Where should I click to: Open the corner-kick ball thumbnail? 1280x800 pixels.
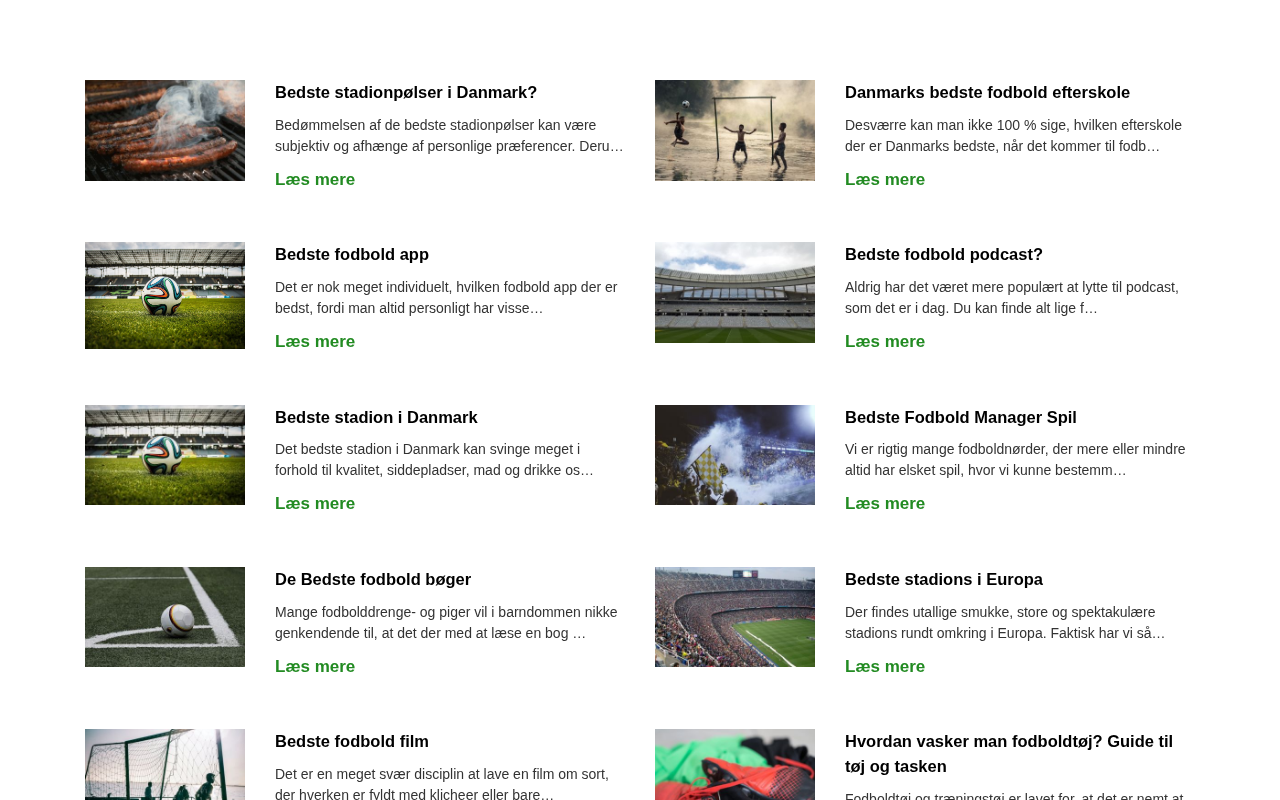click(165, 617)
